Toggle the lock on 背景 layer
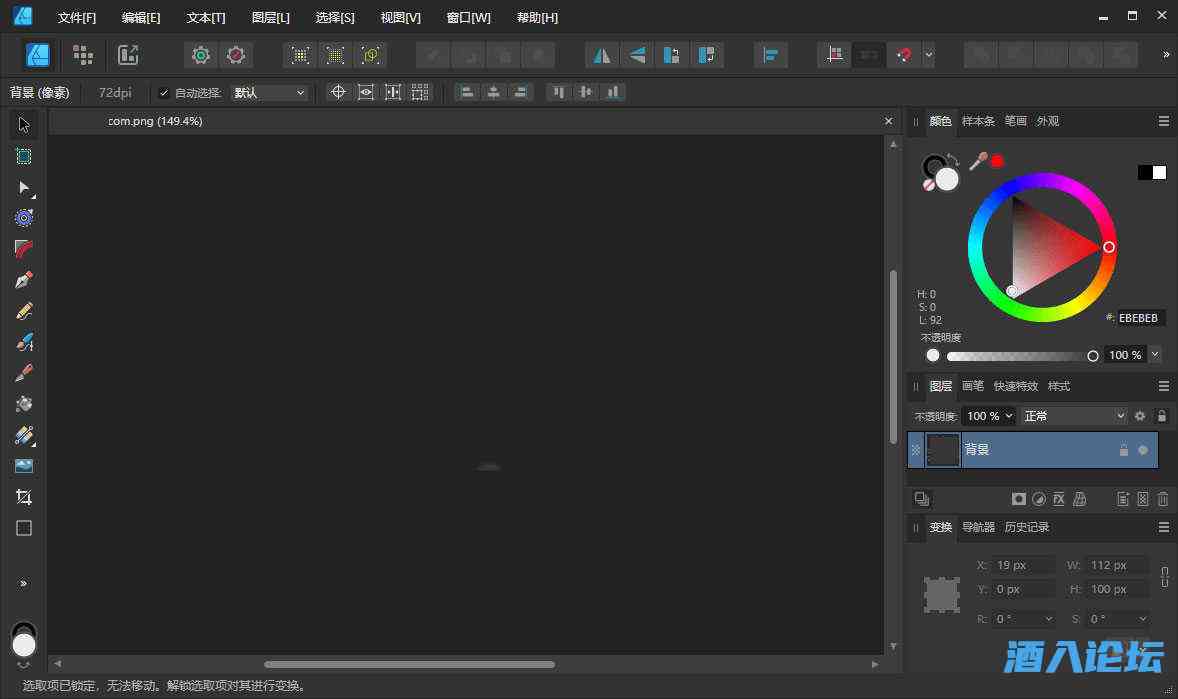Screen dimensions: 1178x699 click(x=1123, y=450)
